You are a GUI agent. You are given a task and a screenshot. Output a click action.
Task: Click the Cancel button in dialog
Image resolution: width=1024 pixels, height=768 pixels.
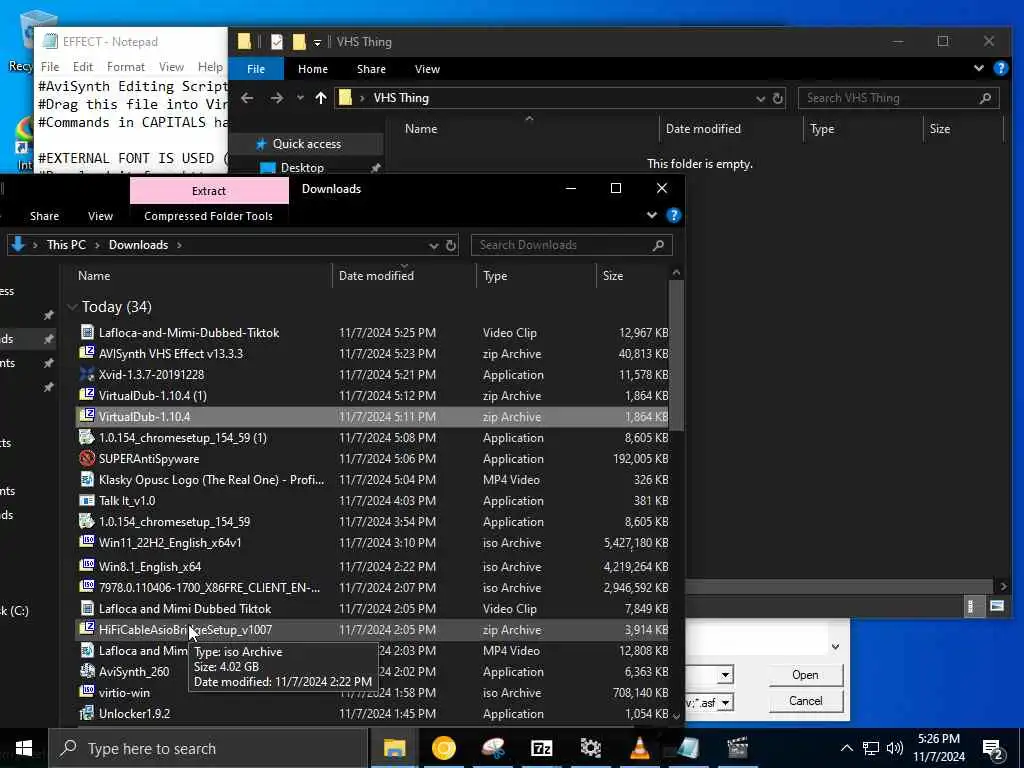pos(805,701)
